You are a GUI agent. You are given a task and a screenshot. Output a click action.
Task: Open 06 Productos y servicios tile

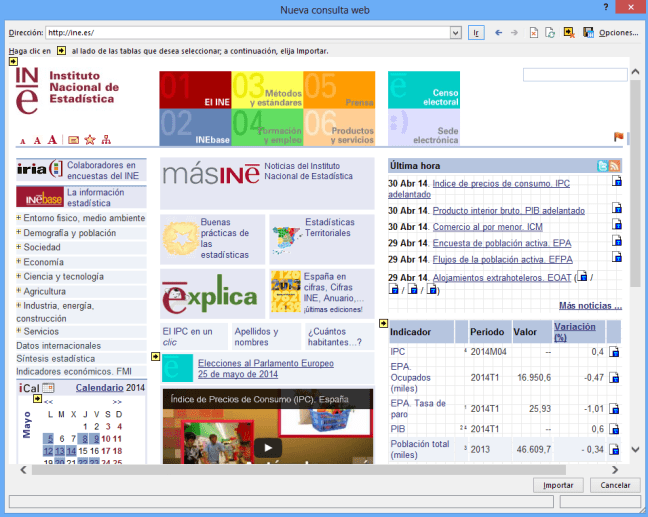click(x=339, y=127)
